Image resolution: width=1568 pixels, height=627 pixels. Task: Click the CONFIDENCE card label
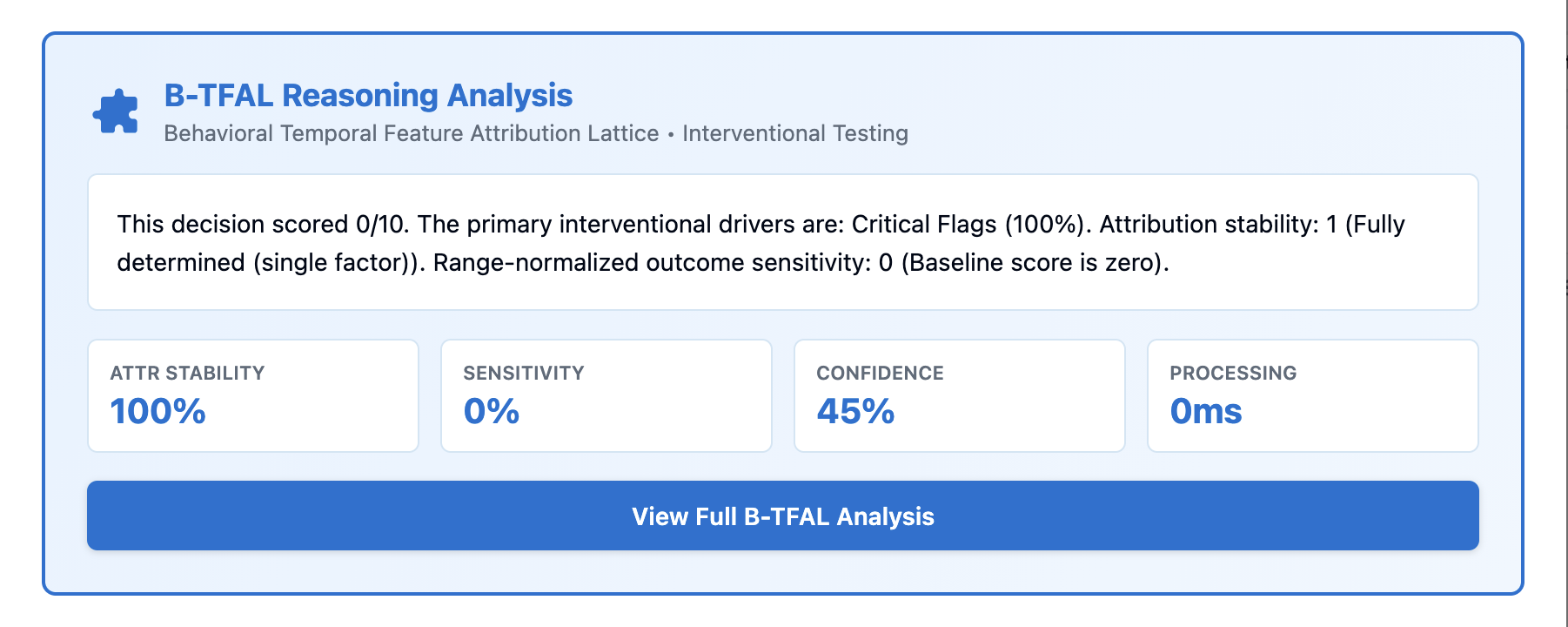click(880, 373)
